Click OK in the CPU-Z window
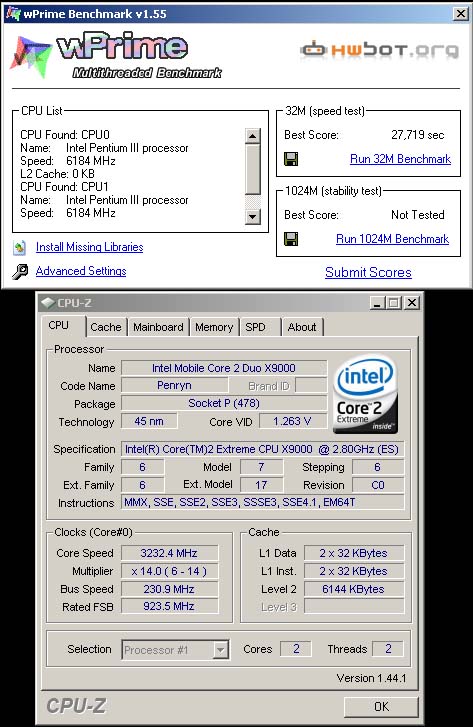 tap(381, 707)
